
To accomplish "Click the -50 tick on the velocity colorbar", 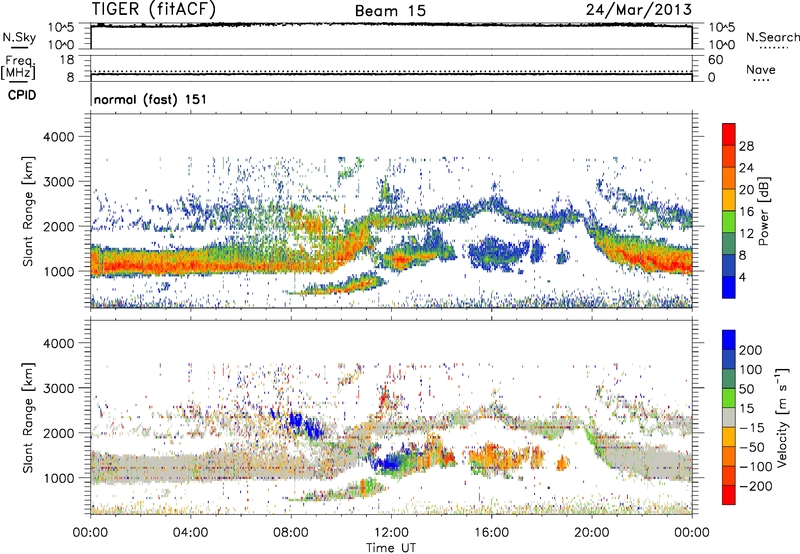I will pos(752,448).
